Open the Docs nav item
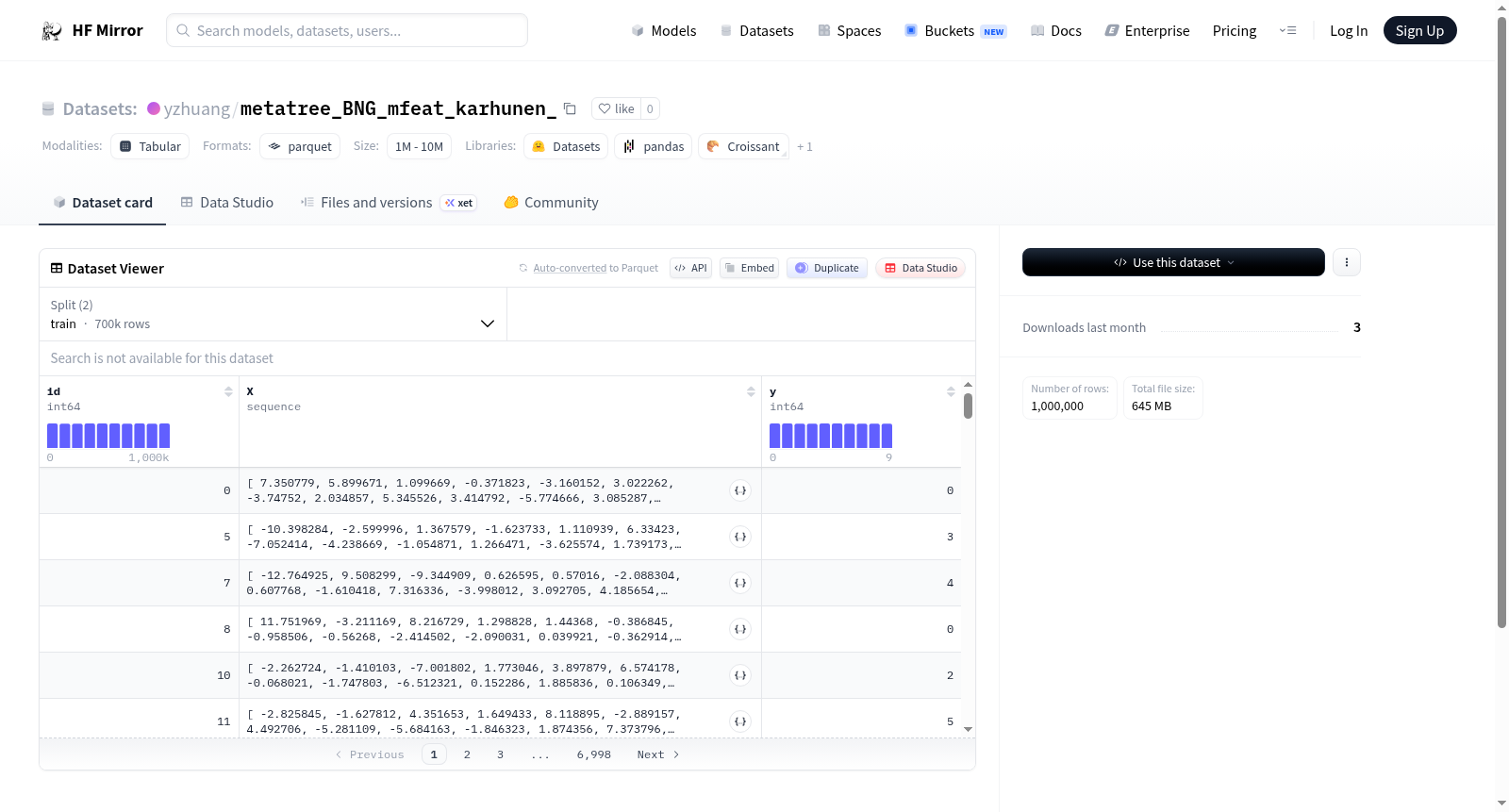This screenshot has height=812, width=1509. (1056, 30)
